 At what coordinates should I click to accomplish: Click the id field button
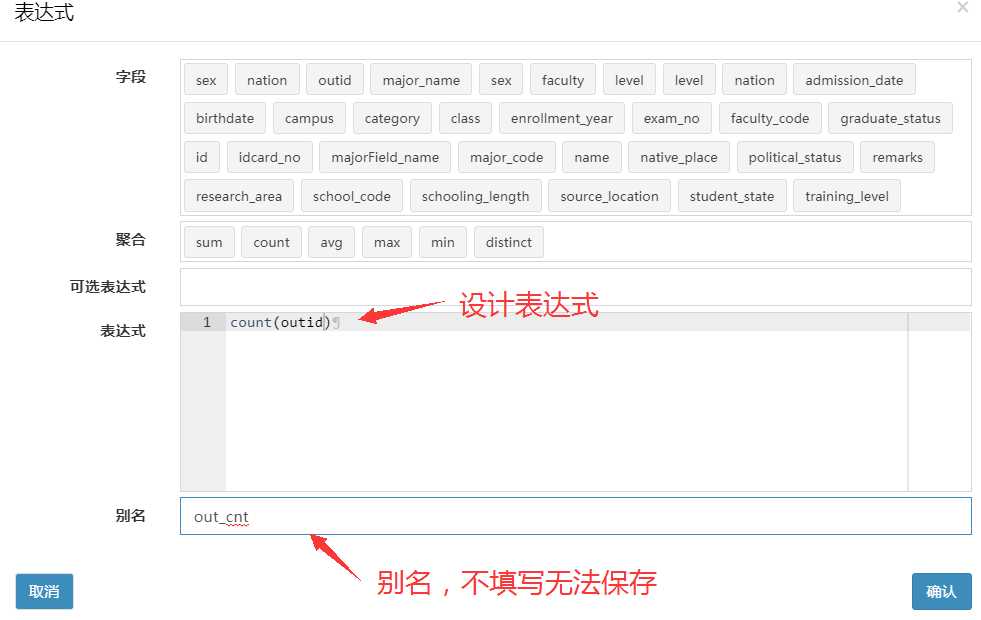[201, 157]
